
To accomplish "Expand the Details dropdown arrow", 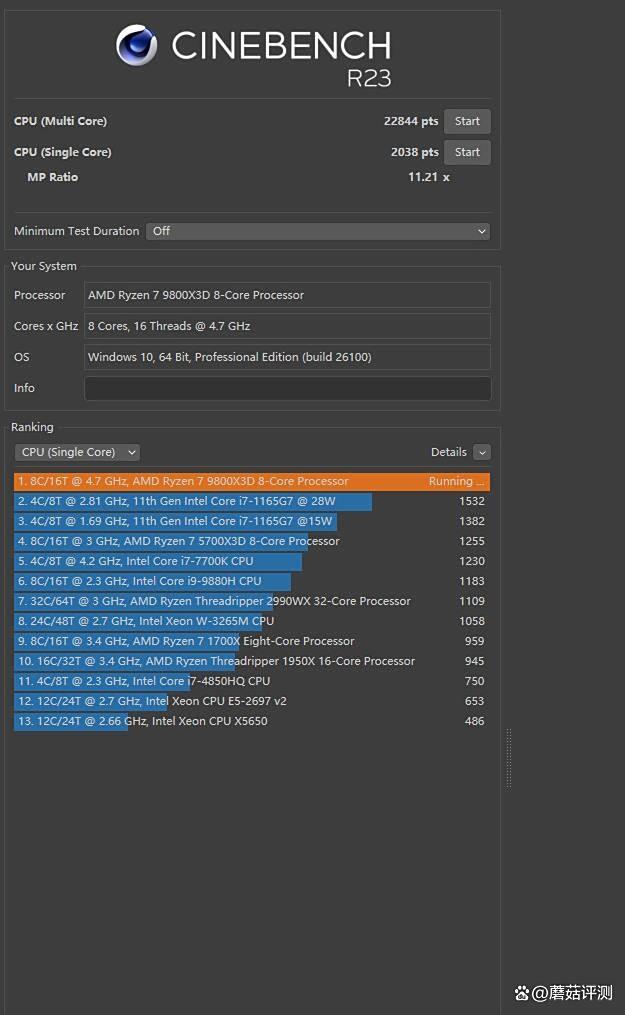I will click(x=482, y=452).
